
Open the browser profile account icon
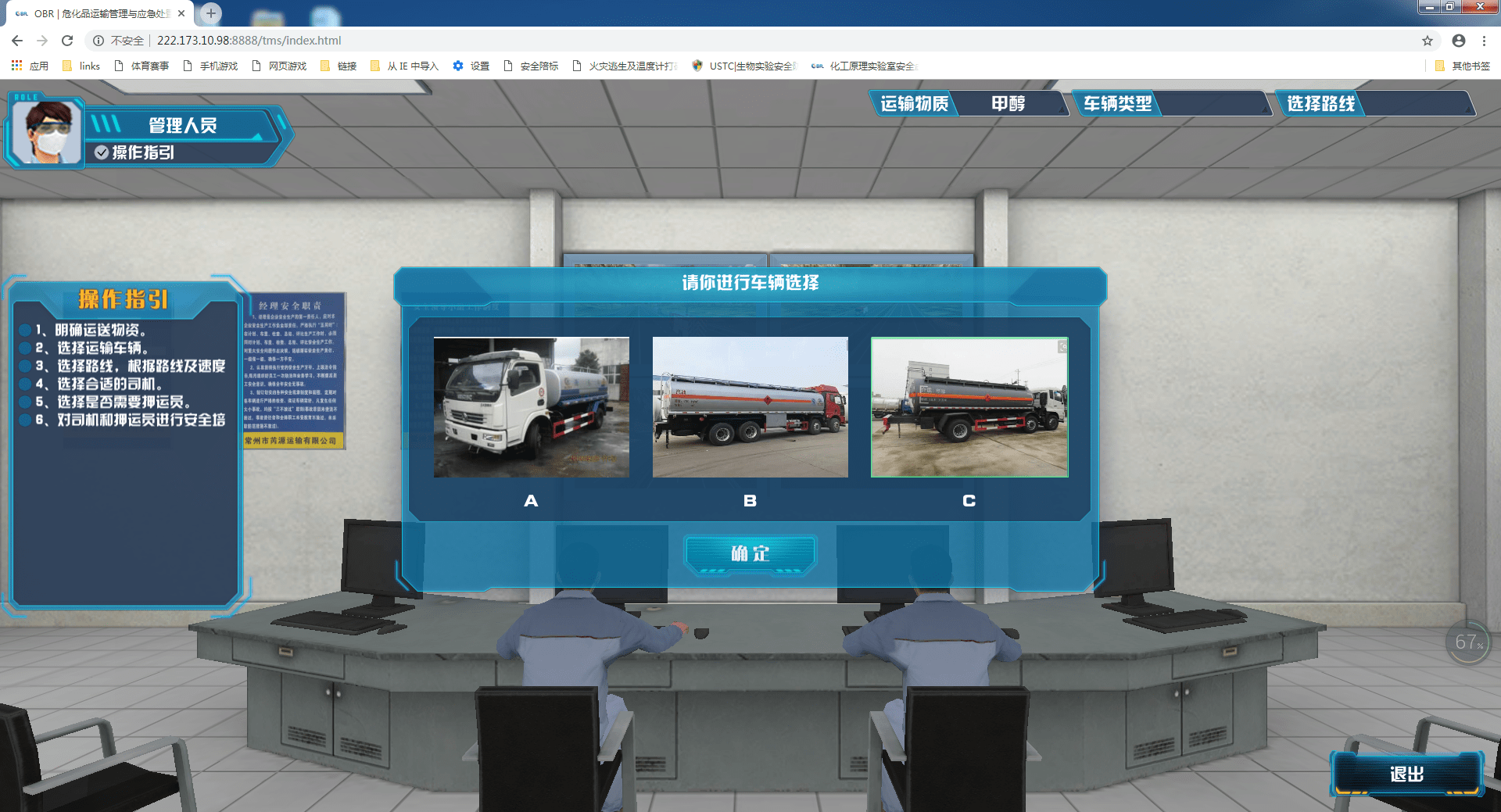click(1459, 41)
